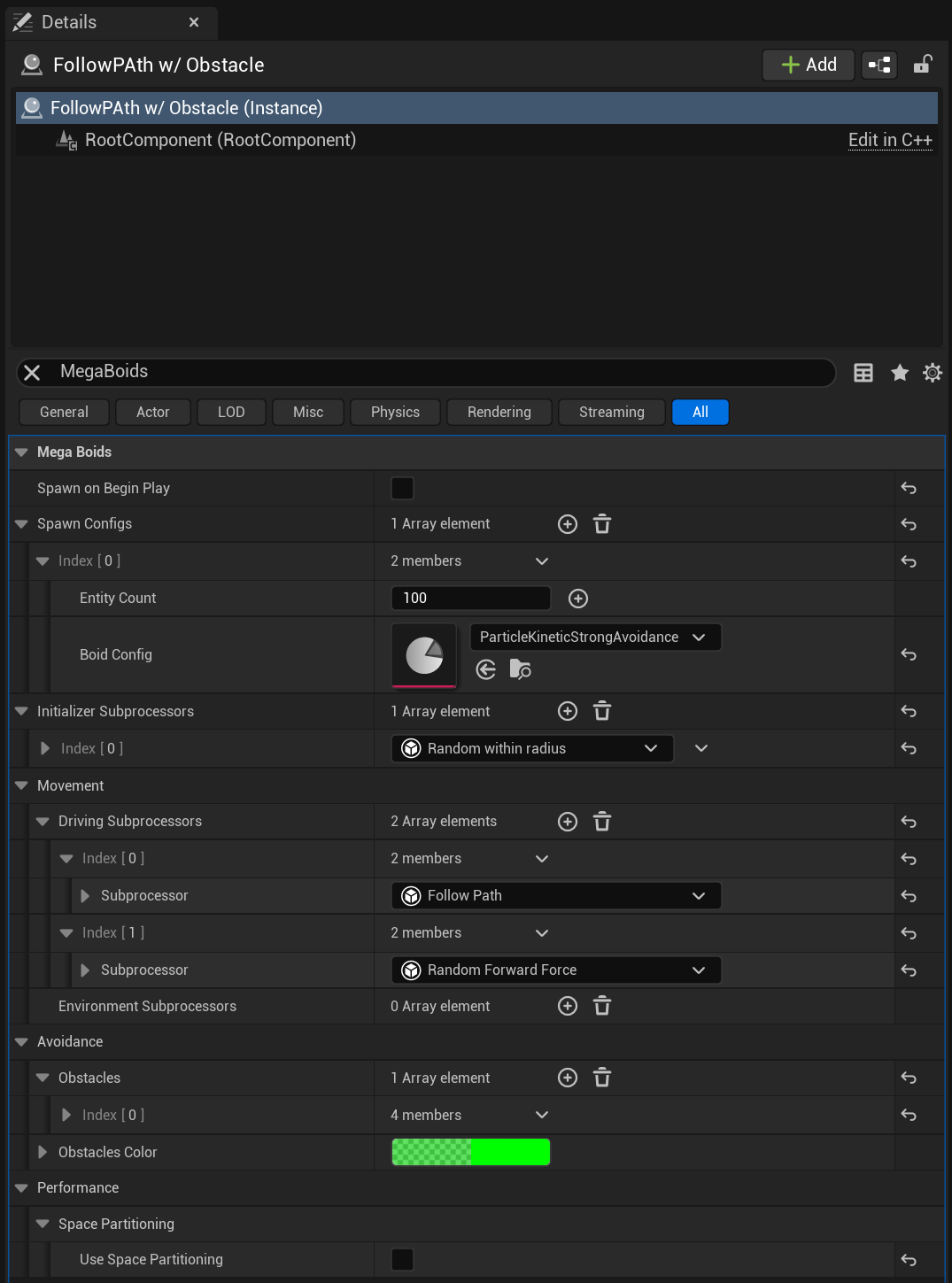Toggle the favorites star filter icon

(899, 373)
